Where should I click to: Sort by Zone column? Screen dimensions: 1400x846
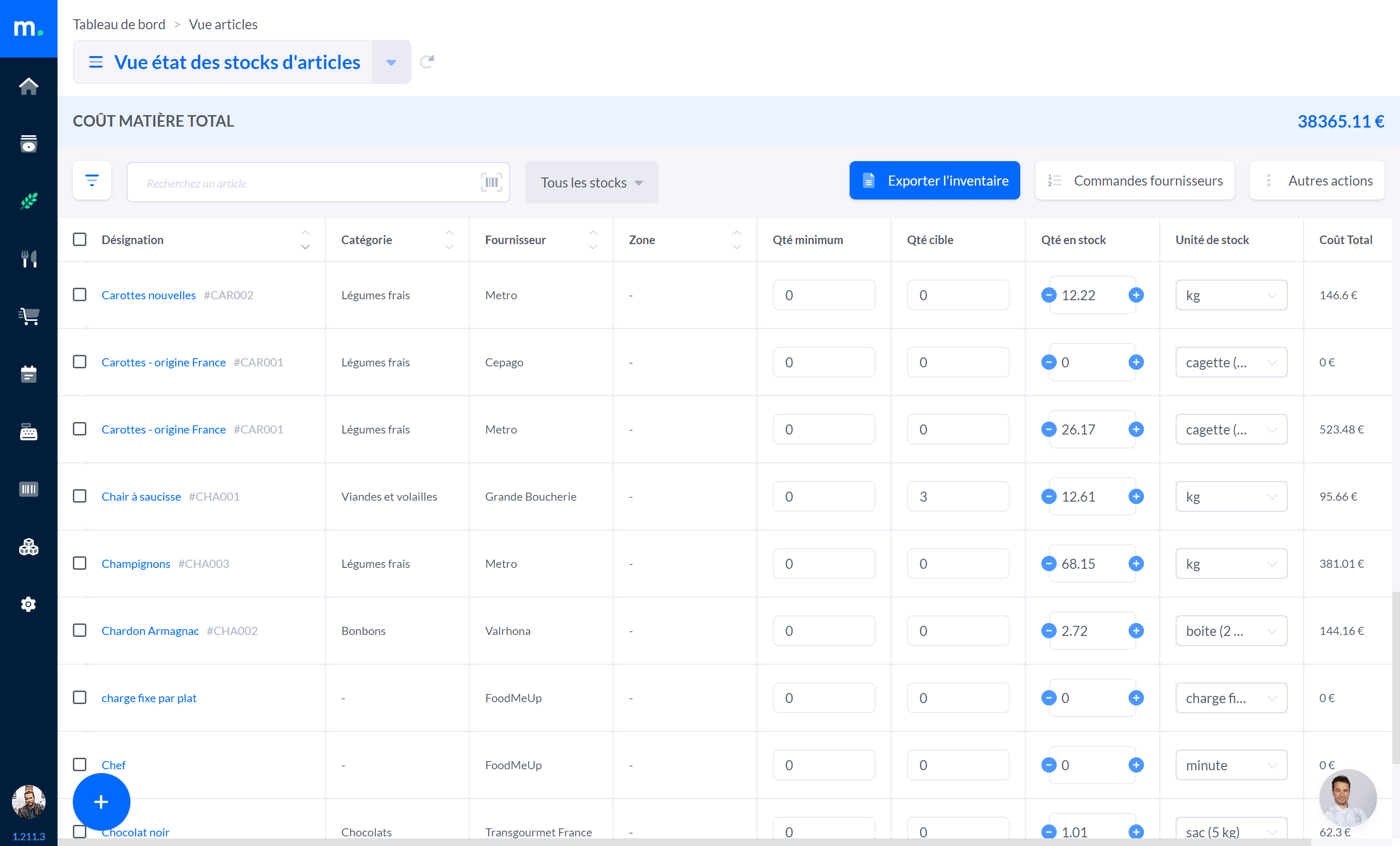click(736, 240)
